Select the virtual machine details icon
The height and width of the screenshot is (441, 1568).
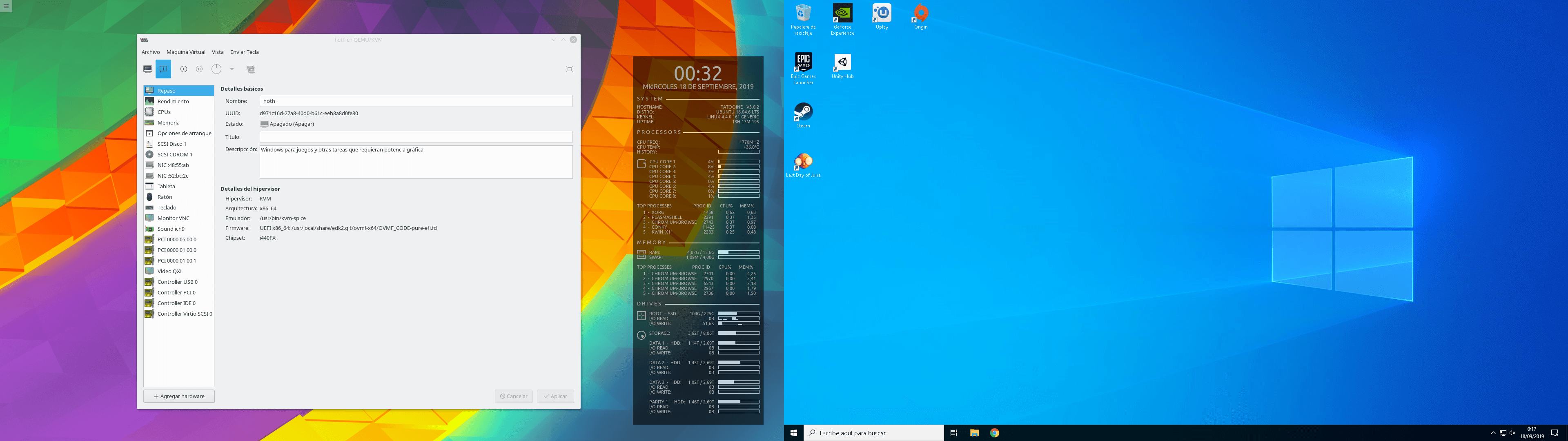(163, 69)
